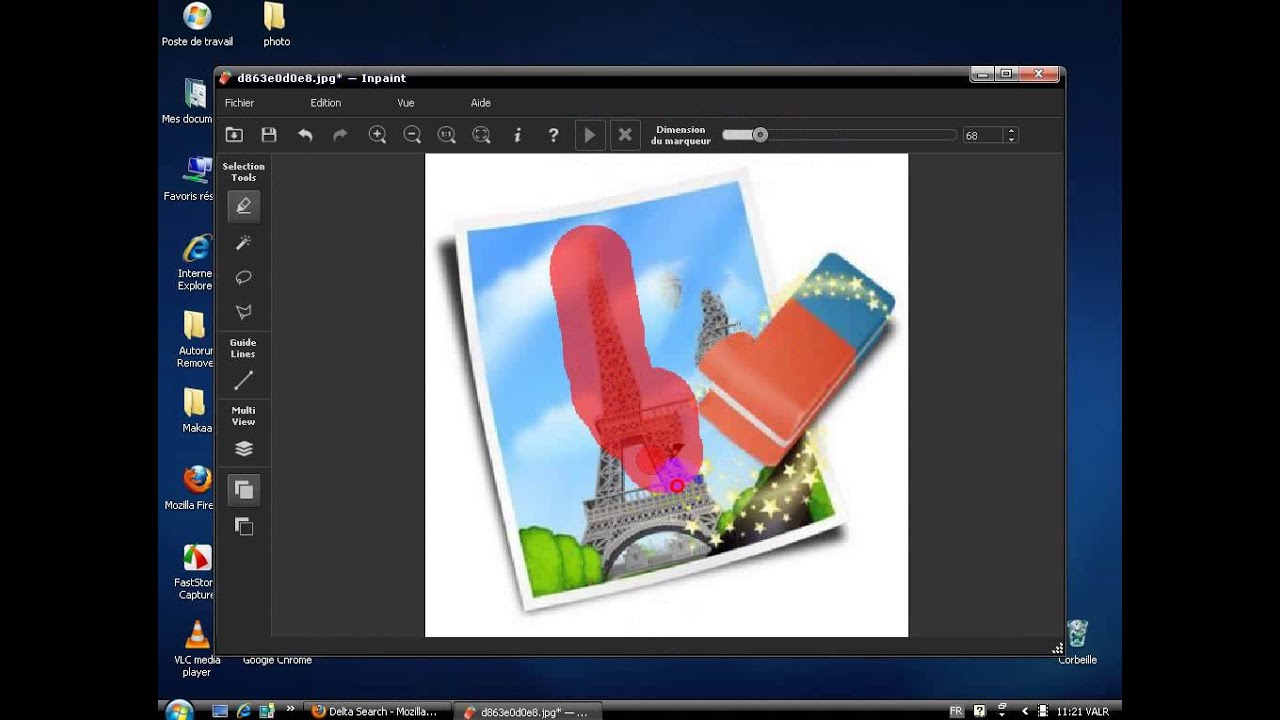Select the VLC media player desktop icon
This screenshot has width=1280, height=720.
(197, 649)
